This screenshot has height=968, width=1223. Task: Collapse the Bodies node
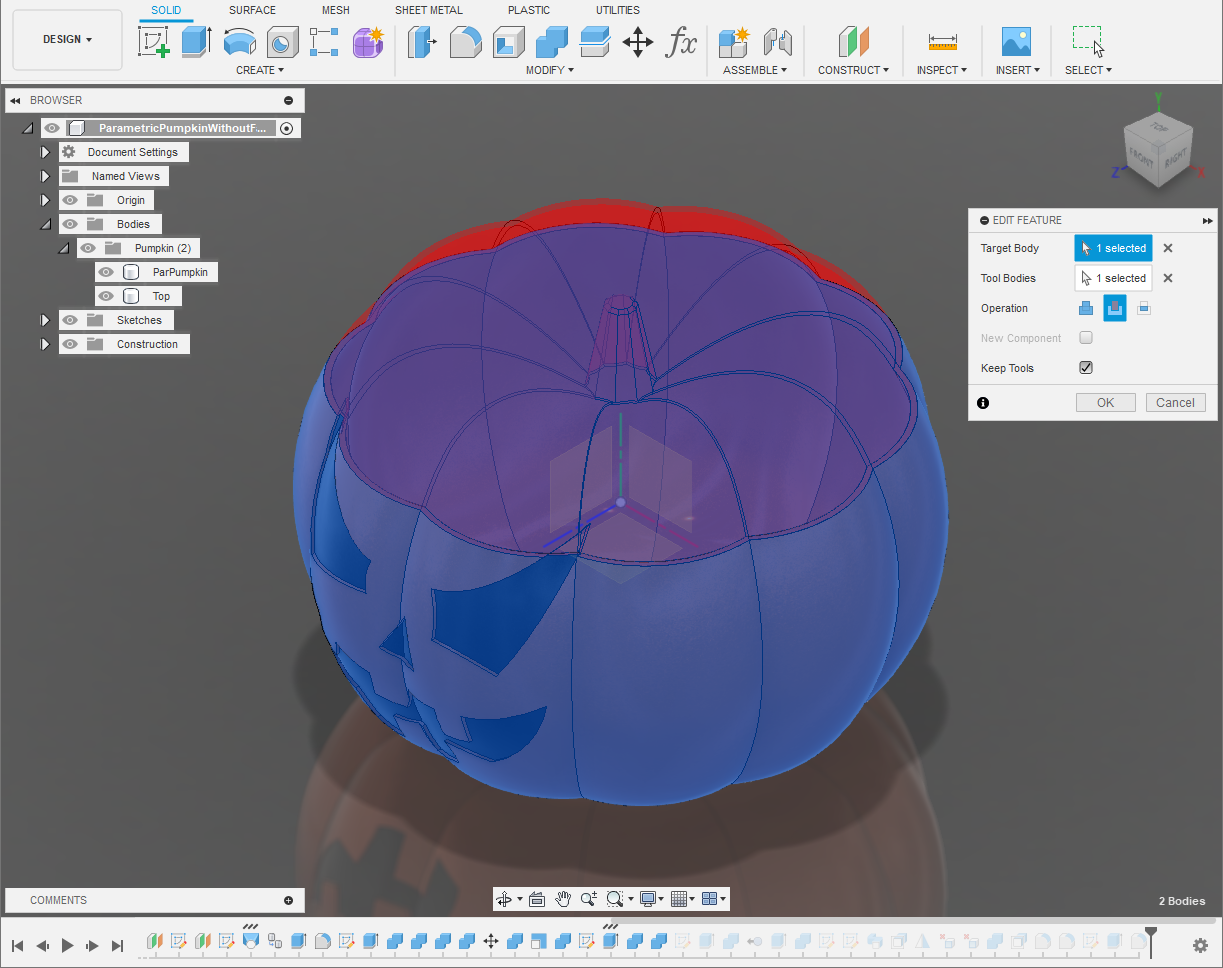click(45, 225)
